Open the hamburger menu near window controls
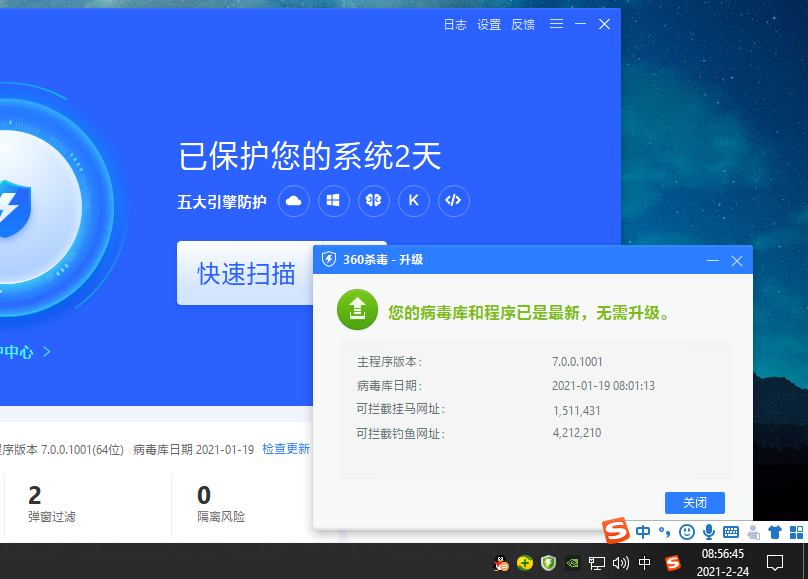The width and height of the screenshot is (808, 579). (556, 24)
